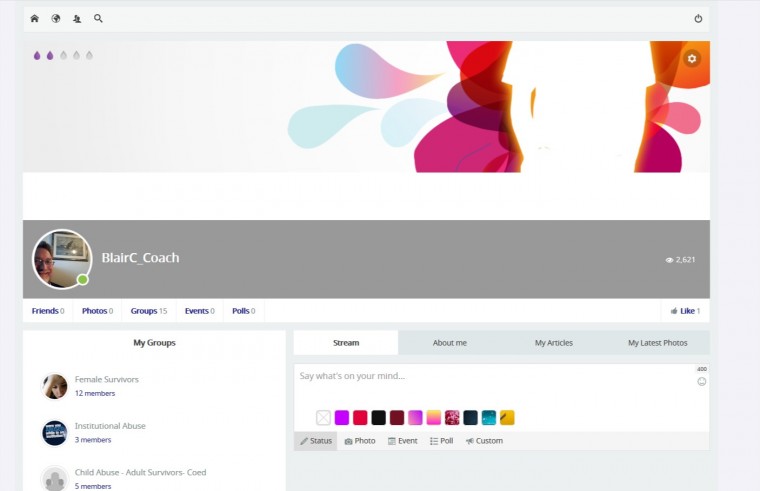The height and width of the screenshot is (491, 760).
Task: Open the Groups 15 tab
Action: click(x=148, y=311)
